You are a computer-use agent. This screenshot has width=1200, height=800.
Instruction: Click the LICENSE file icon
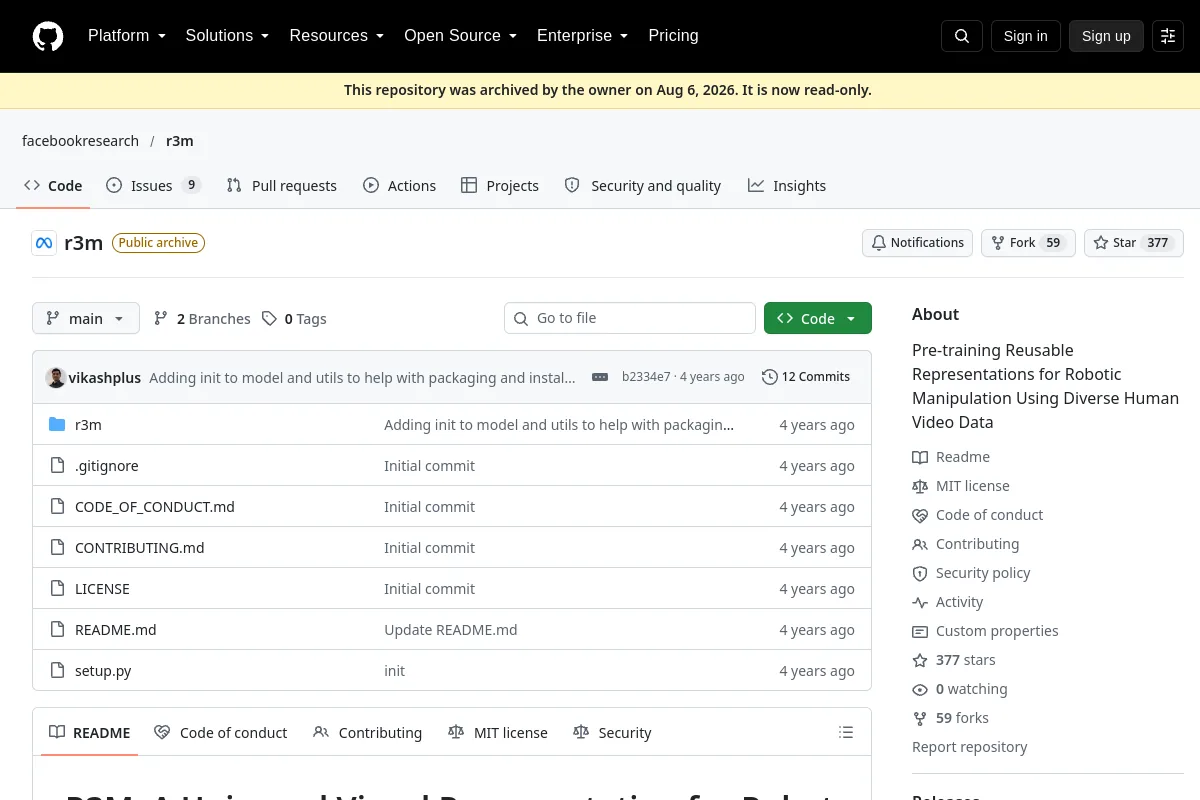click(57, 589)
